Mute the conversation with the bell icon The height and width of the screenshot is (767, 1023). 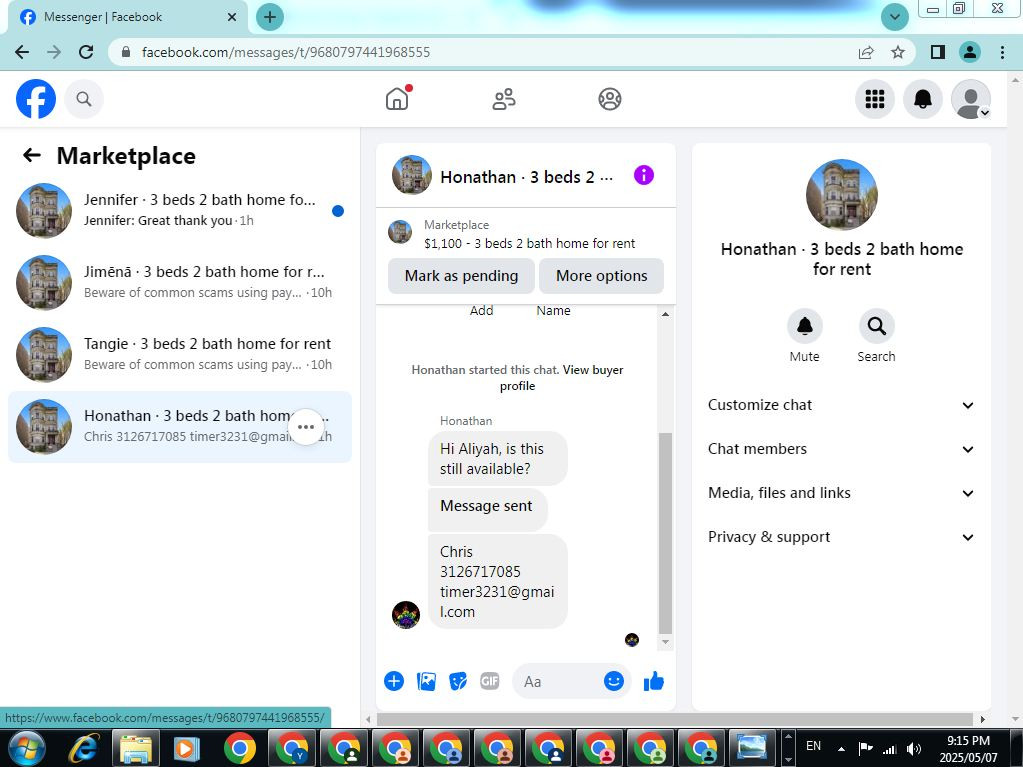click(x=804, y=325)
